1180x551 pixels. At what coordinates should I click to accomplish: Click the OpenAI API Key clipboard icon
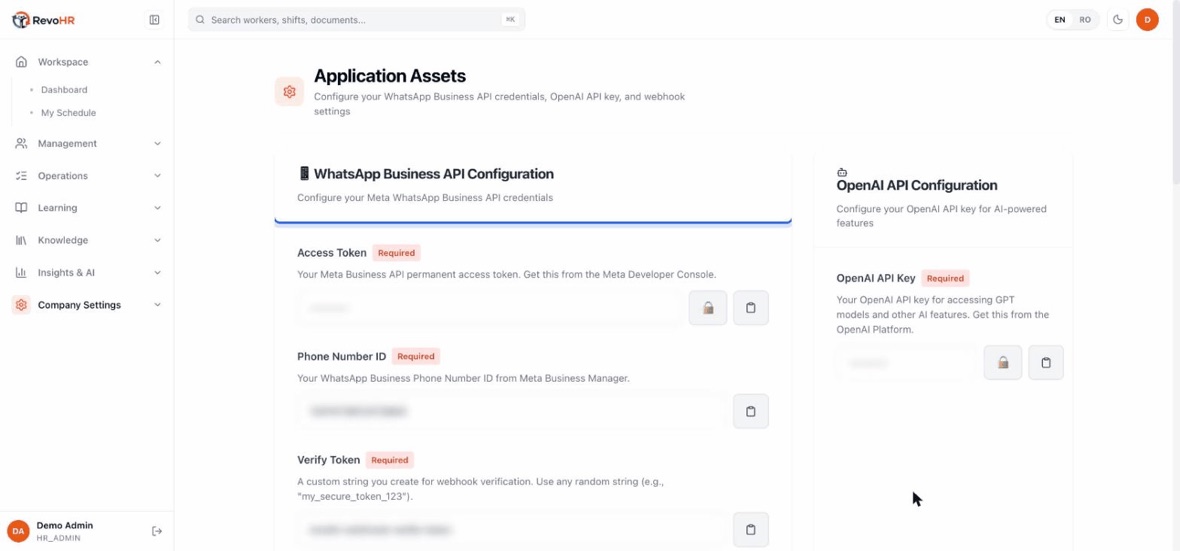[x=1045, y=362]
